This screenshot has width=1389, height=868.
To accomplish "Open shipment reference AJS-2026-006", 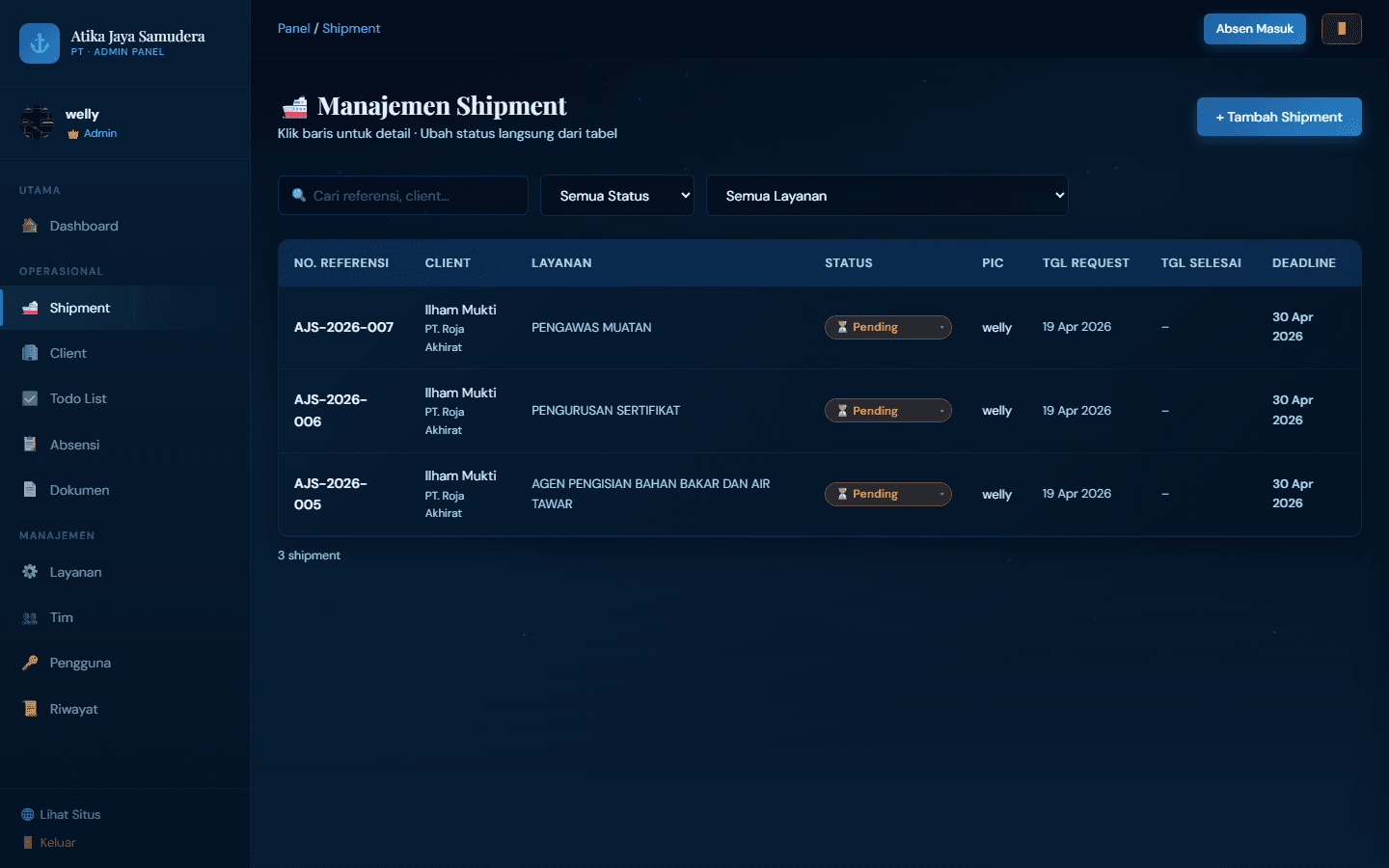I will (x=331, y=411).
